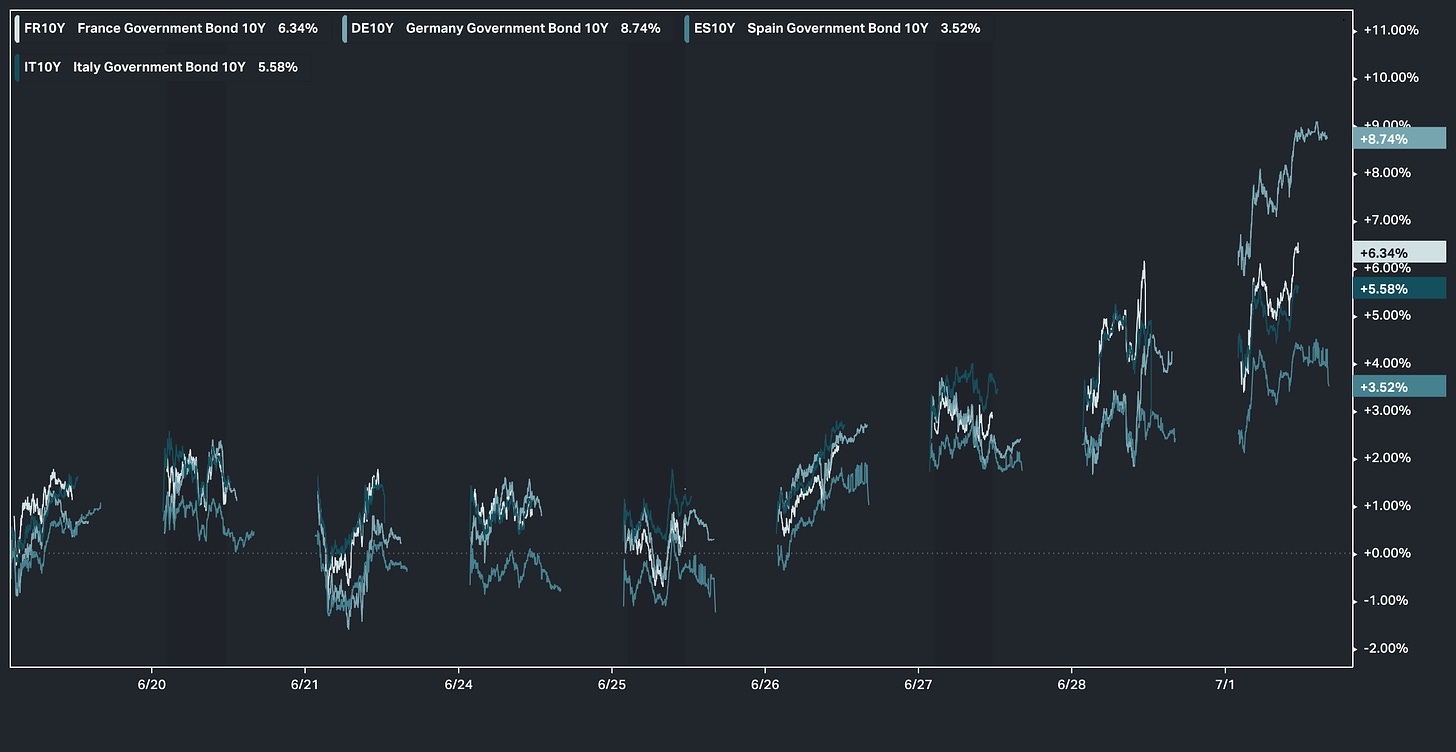
Task: Click the -1.00% axis label
Action: click(1386, 601)
